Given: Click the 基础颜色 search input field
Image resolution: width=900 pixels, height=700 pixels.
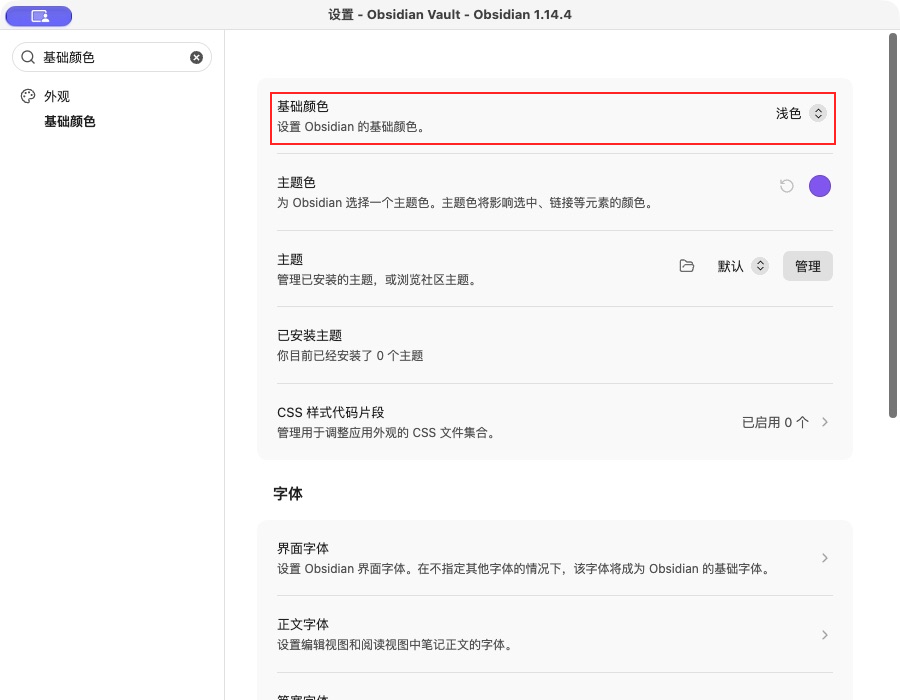Looking at the screenshot, I should pyautogui.click(x=112, y=57).
